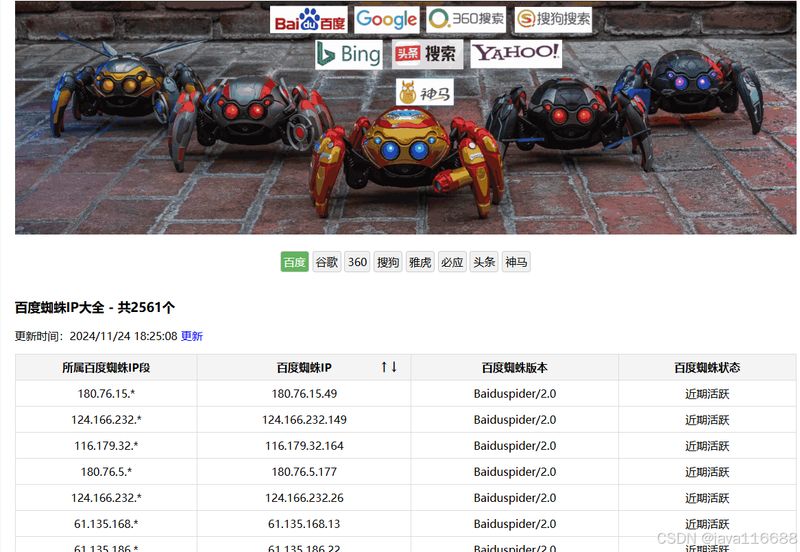
Task: Select the 必应 tab
Action: tap(452, 262)
